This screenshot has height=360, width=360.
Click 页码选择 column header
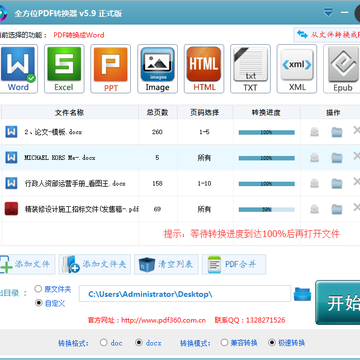tap(205, 113)
